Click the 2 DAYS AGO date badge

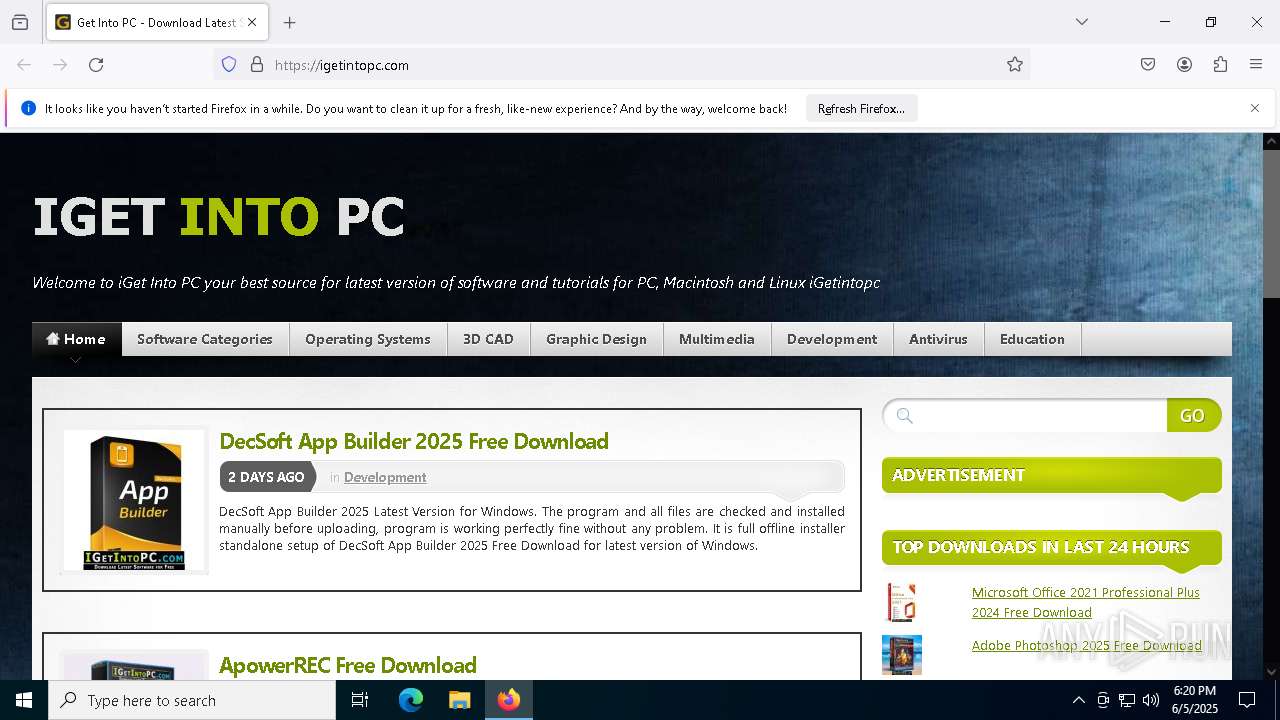(x=267, y=477)
